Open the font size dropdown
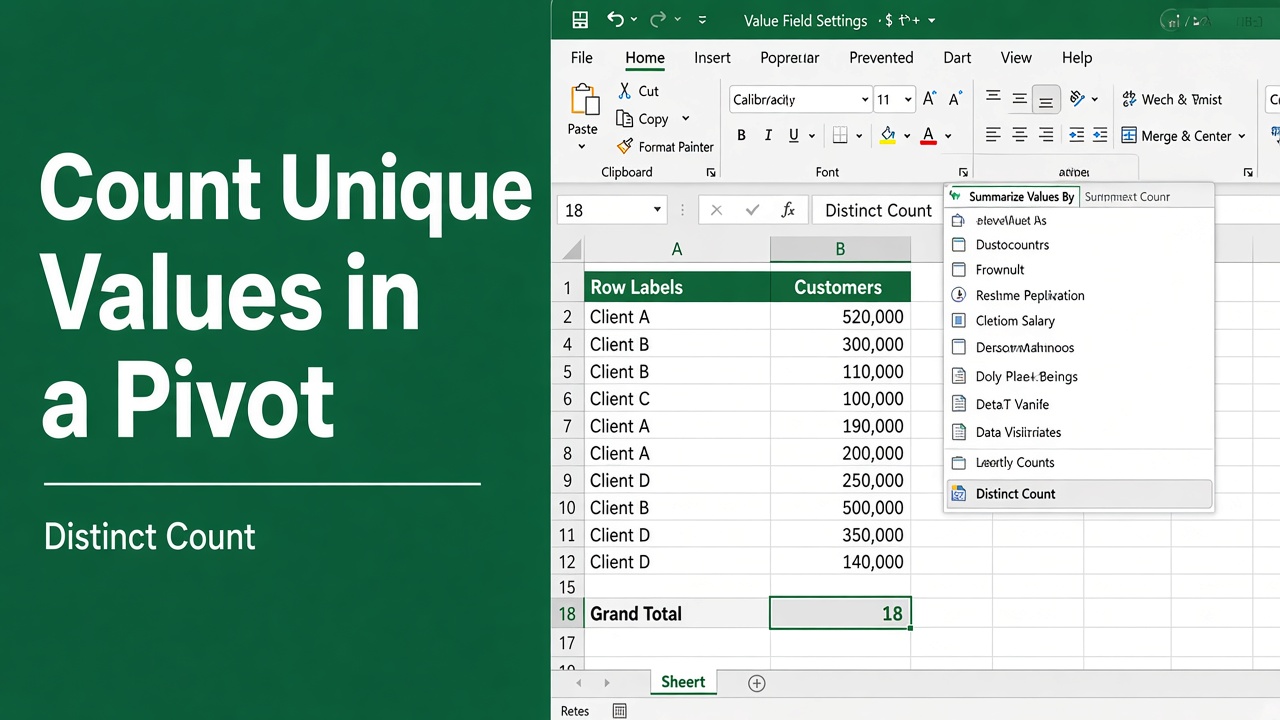 click(907, 99)
